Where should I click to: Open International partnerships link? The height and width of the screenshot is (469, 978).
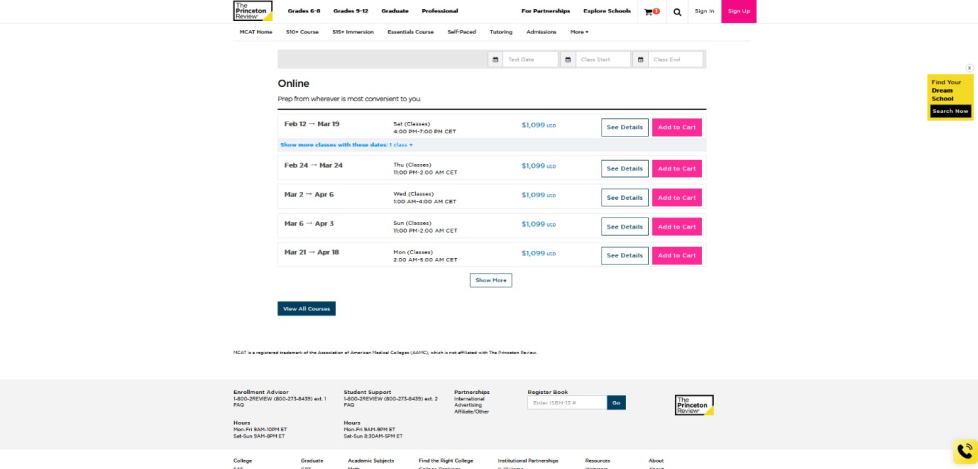tap(468, 399)
